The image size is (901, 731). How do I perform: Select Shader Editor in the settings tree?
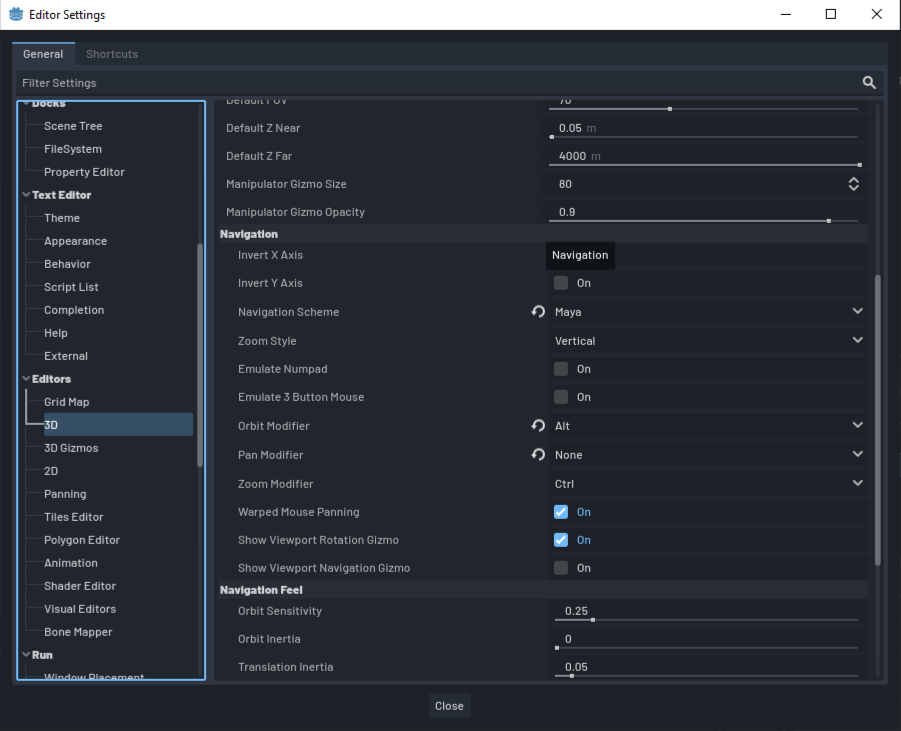click(x=80, y=586)
